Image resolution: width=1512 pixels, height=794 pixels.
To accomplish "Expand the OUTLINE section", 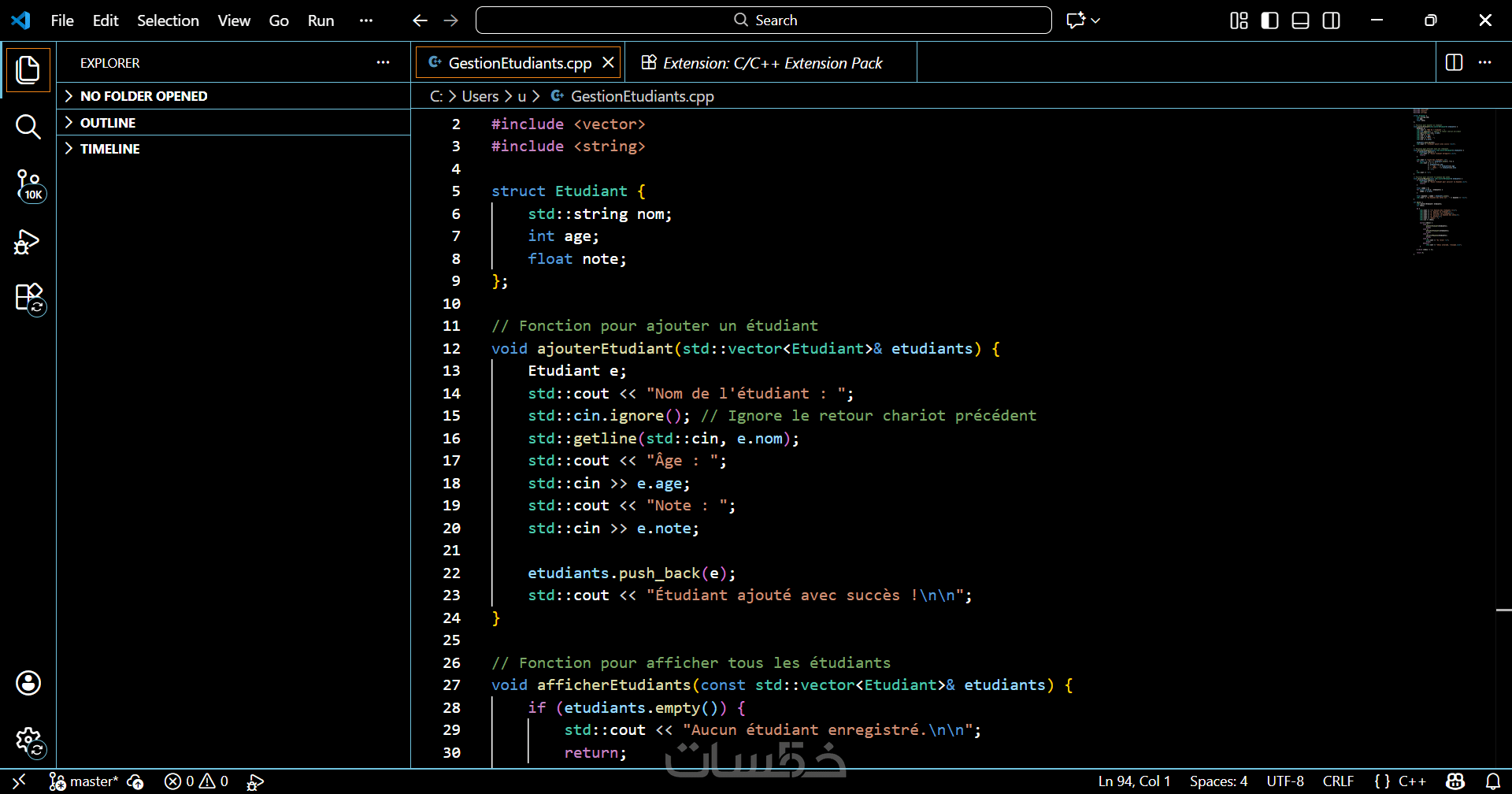I will point(108,123).
